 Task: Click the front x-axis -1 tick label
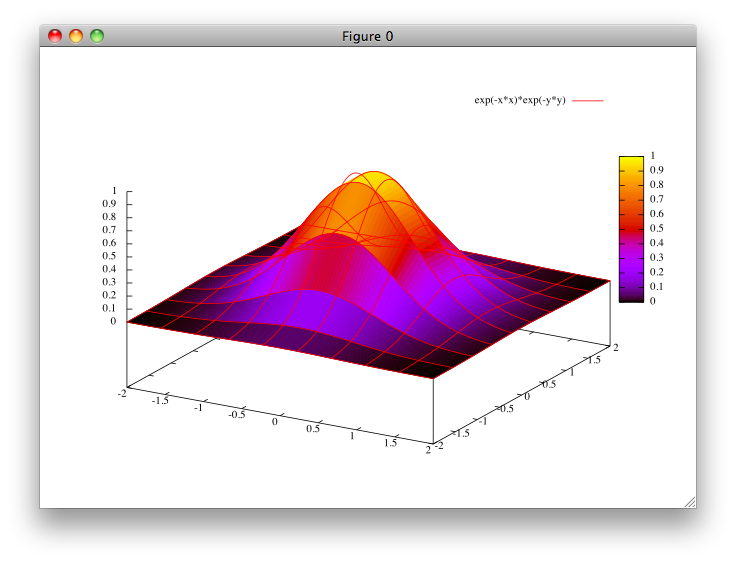click(199, 407)
